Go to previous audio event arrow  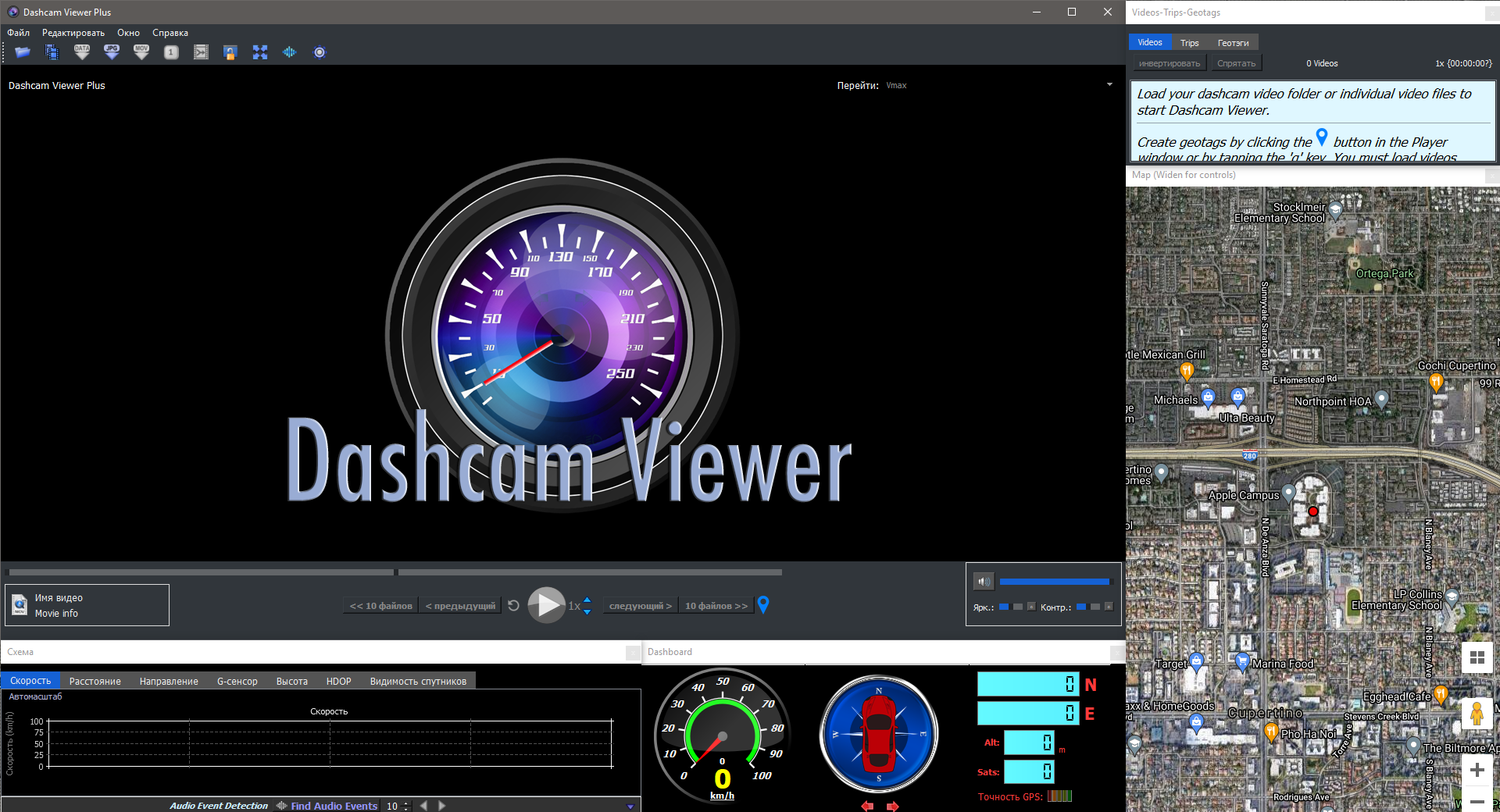click(423, 806)
